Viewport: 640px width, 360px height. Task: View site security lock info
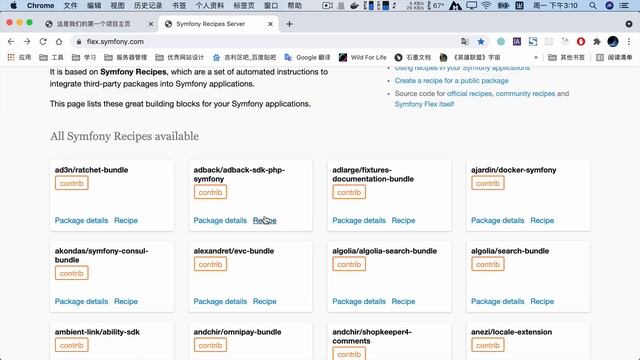click(79, 42)
